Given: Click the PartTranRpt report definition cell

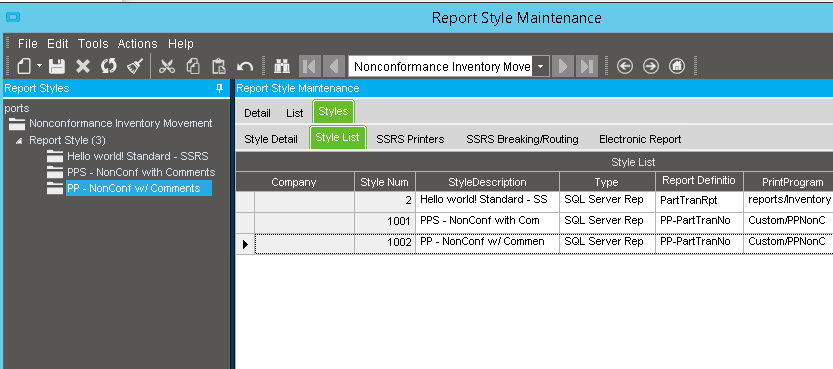Looking at the screenshot, I should click(x=699, y=201).
